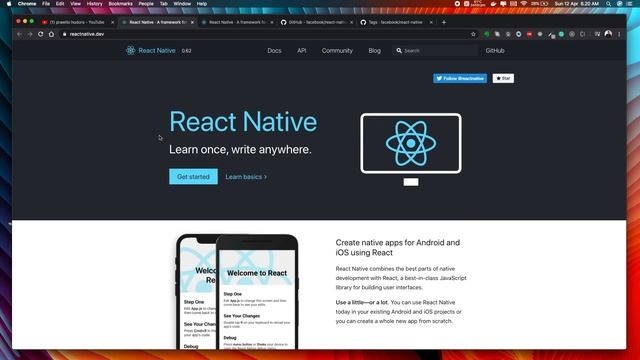Image resolution: width=640 pixels, height=360 pixels.
Task: Click the search magnifier icon on the site
Action: [x=399, y=51]
